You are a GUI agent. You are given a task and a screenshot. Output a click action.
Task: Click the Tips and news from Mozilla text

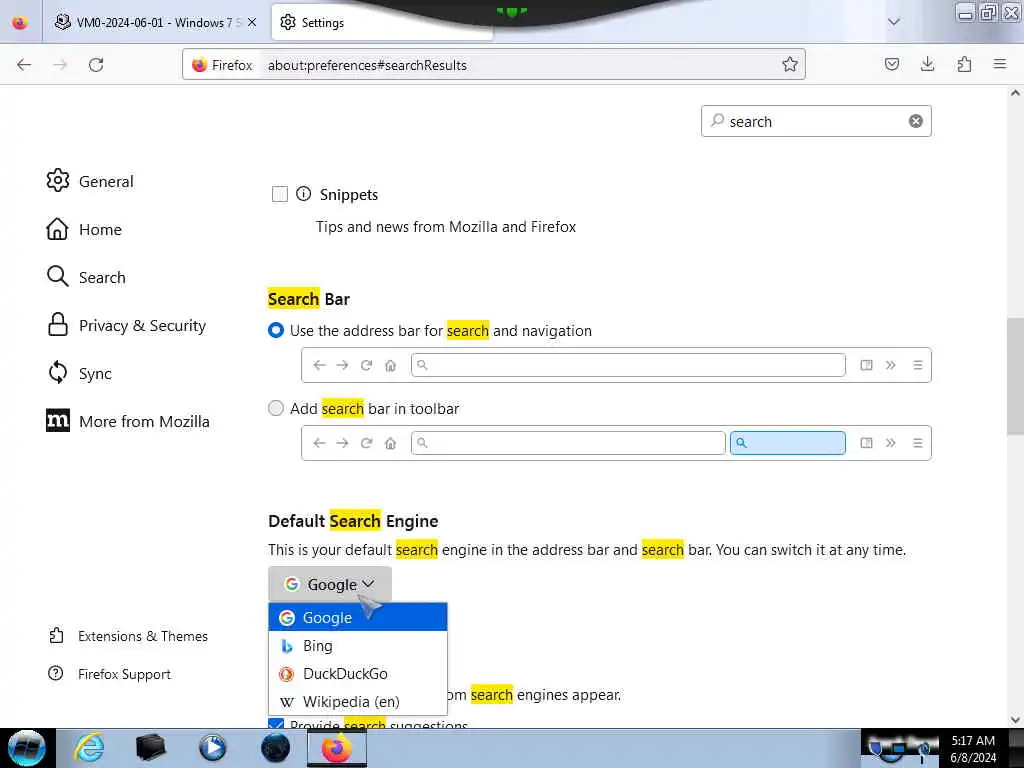pyautogui.click(x=446, y=227)
